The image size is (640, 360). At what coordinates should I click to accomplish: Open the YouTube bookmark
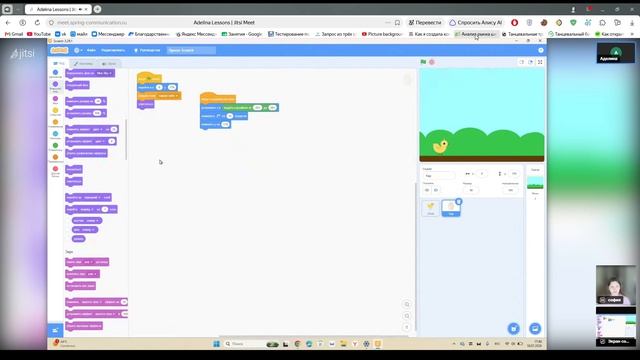point(39,34)
